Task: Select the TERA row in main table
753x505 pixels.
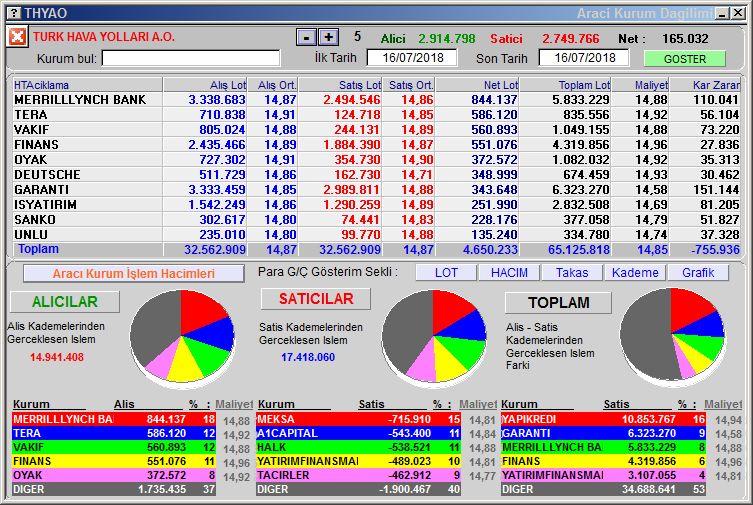Action: [x=376, y=114]
